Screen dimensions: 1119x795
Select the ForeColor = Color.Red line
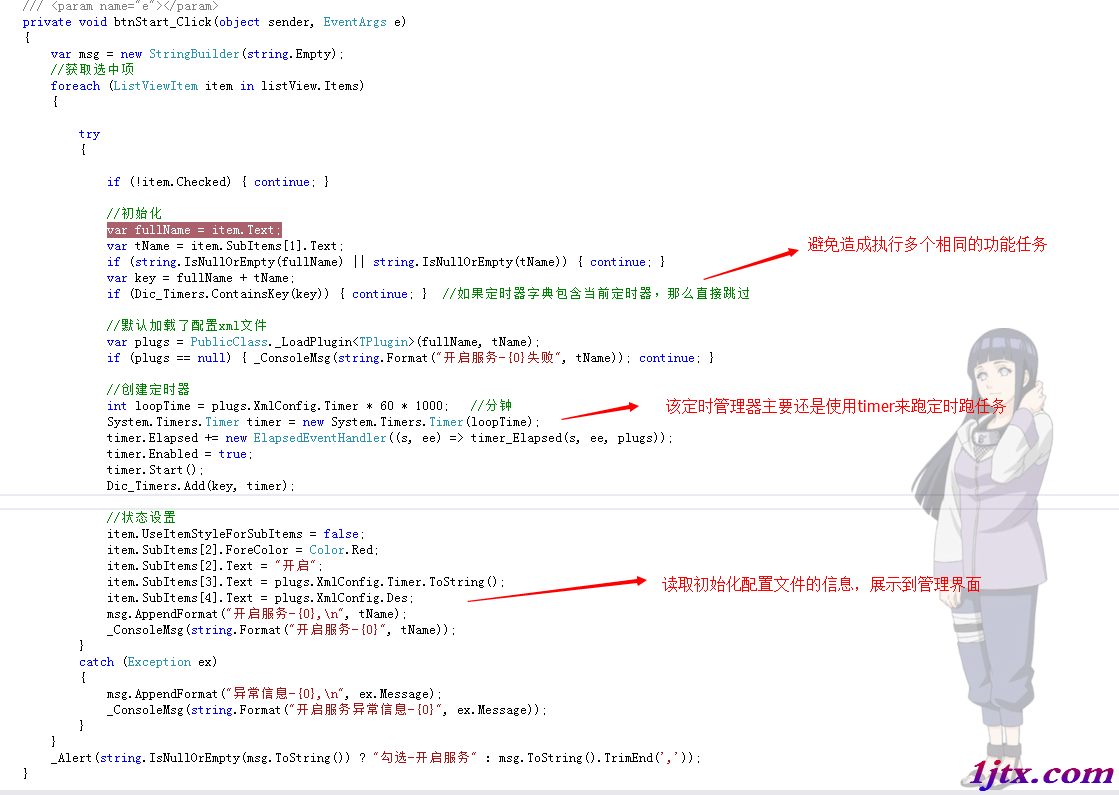243,550
